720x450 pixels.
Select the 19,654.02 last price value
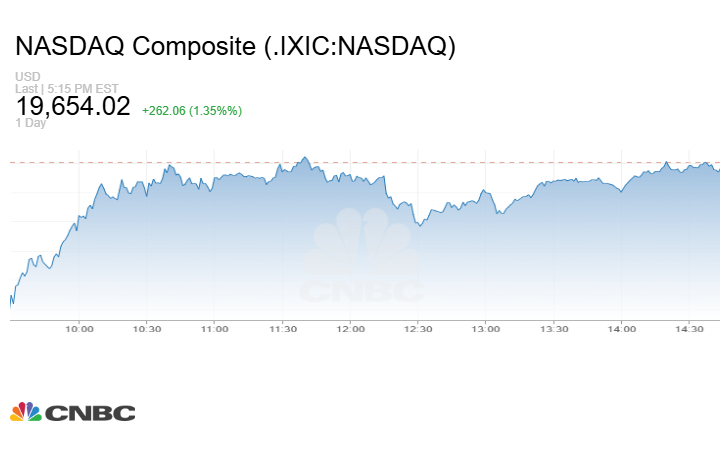(x=73, y=106)
